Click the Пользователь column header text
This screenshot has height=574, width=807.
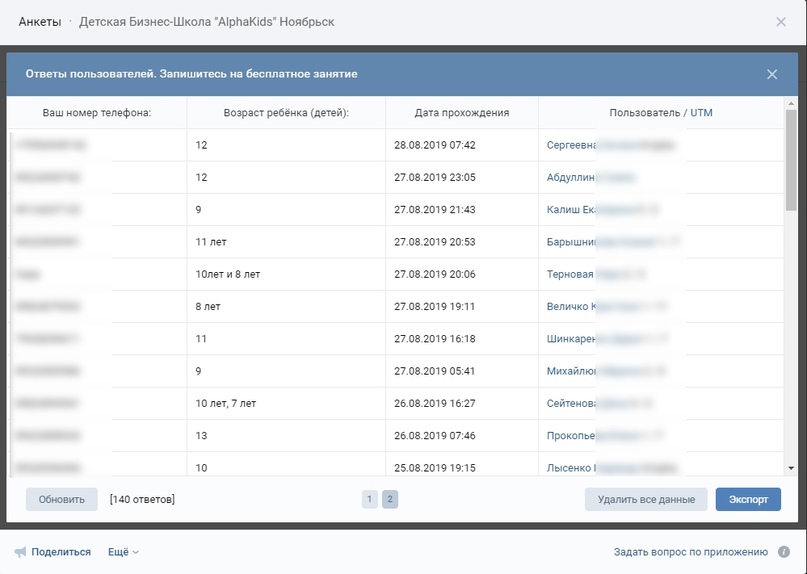(645, 113)
